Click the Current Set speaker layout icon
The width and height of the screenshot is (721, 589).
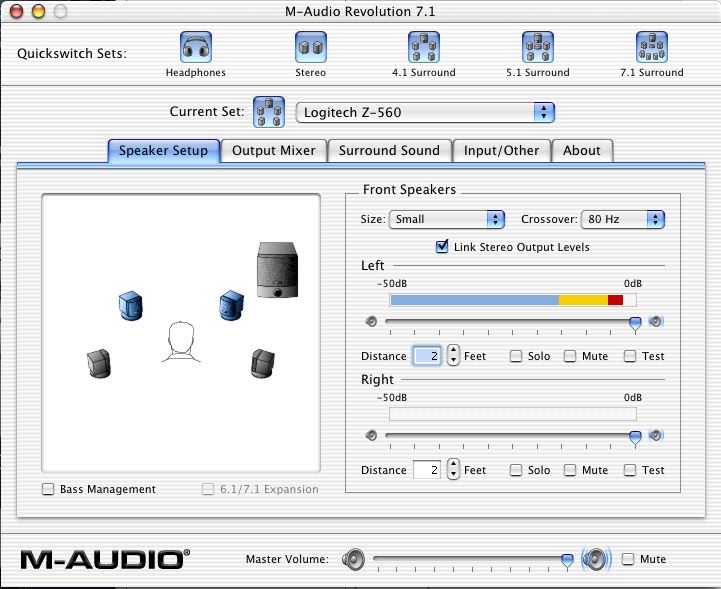click(269, 112)
